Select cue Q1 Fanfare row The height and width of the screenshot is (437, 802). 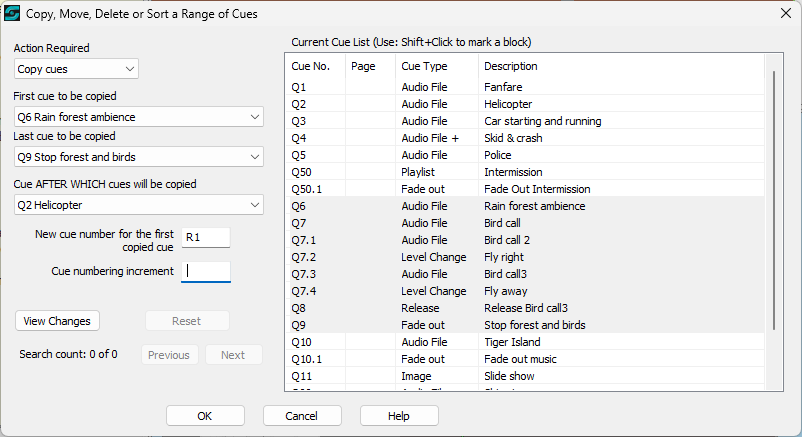525,87
